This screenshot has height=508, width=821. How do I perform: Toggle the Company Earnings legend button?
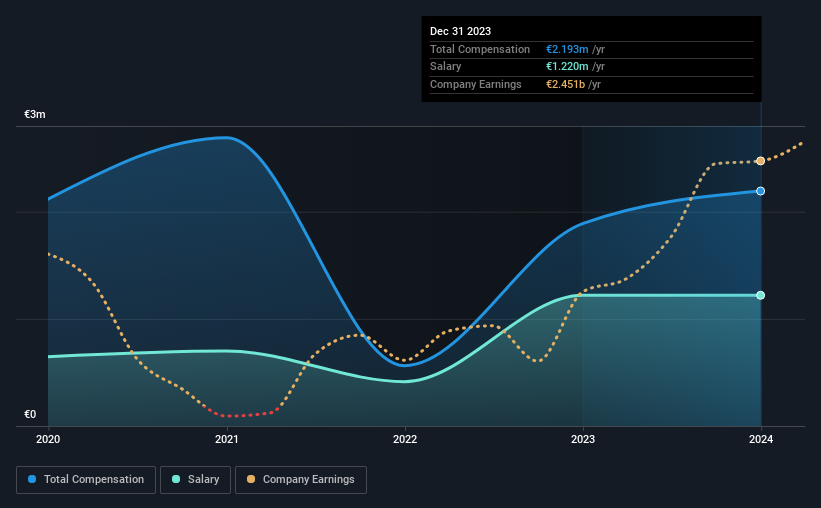(x=301, y=480)
